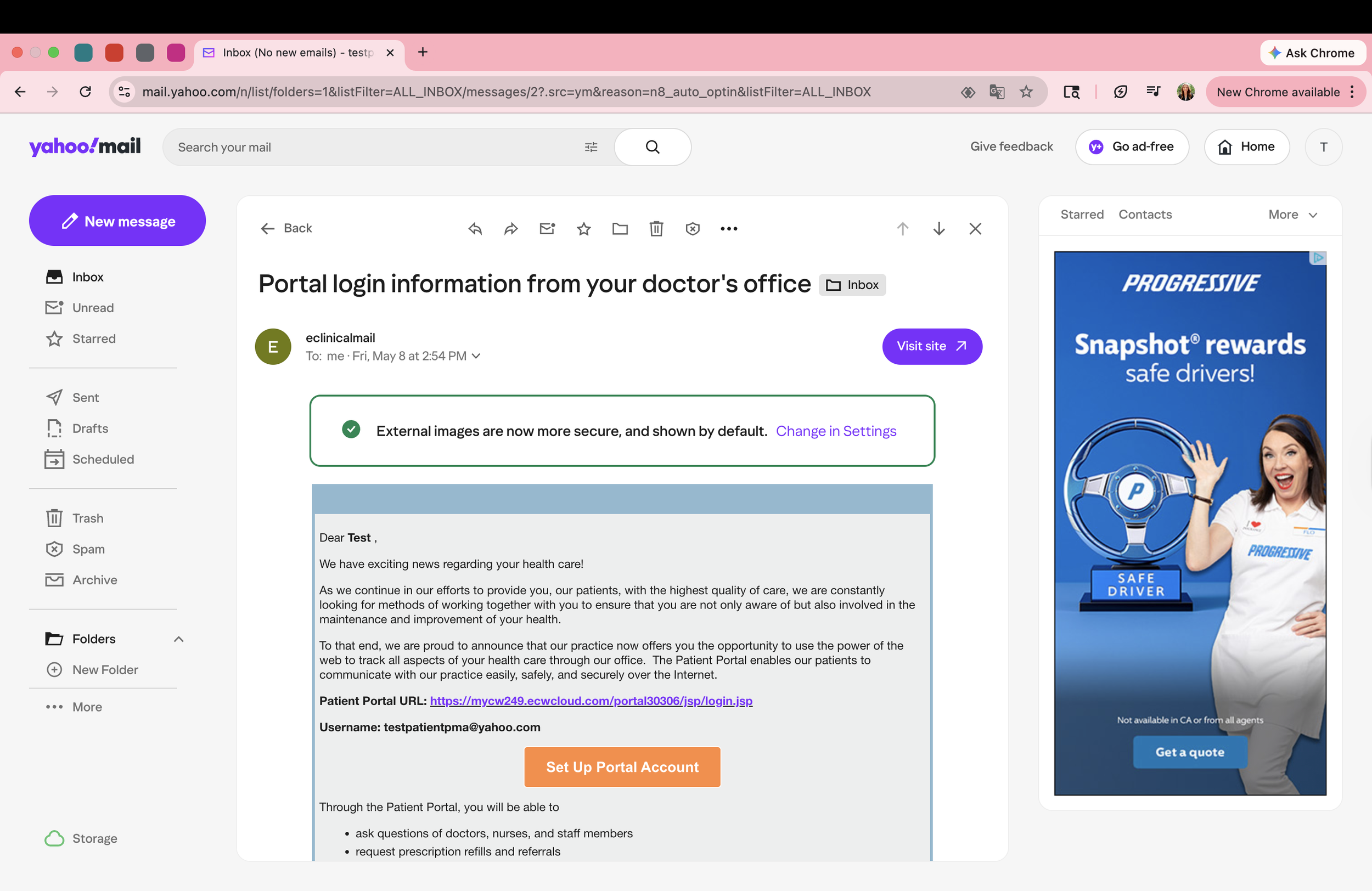Open the Patient Portal URL link
This screenshot has width=1372, height=891.
click(591, 701)
